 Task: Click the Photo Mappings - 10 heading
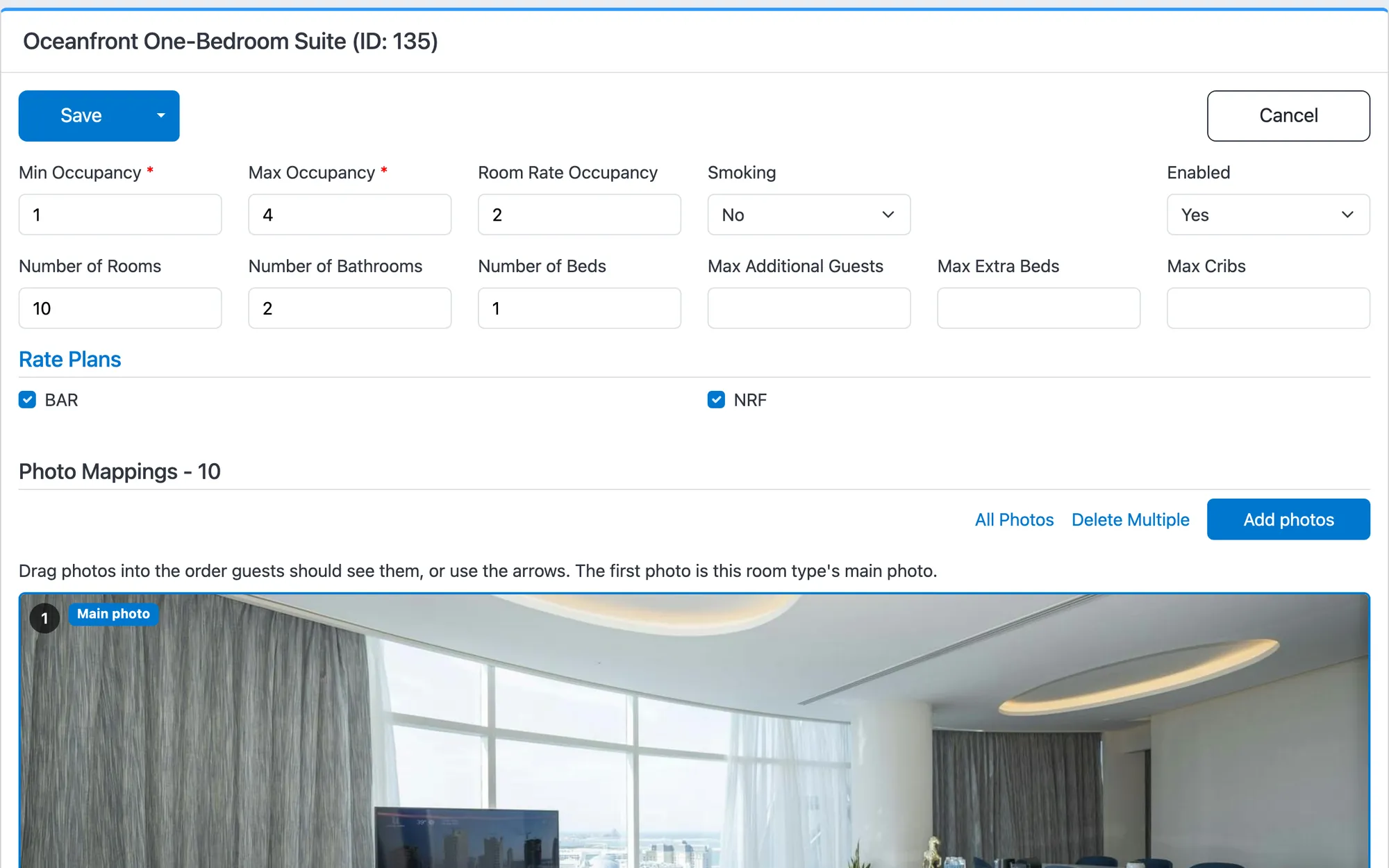tap(119, 471)
